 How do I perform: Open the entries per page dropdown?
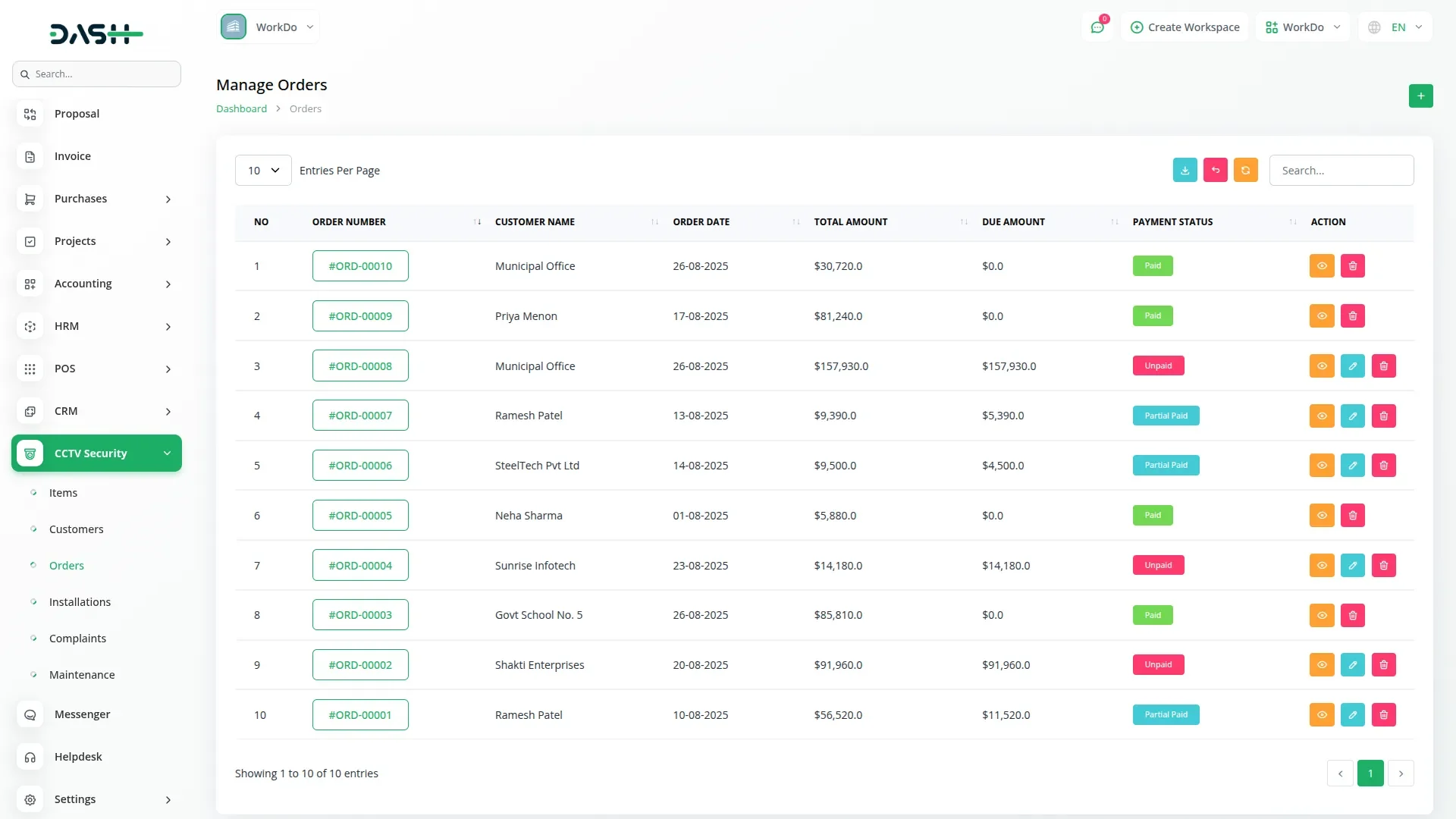tap(263, 171)
